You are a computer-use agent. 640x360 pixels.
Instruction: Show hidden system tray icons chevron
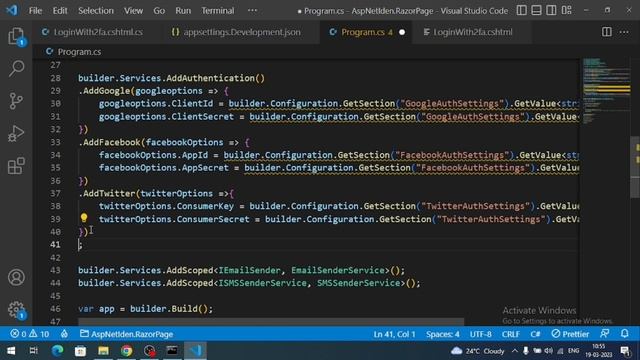(515, 351)
